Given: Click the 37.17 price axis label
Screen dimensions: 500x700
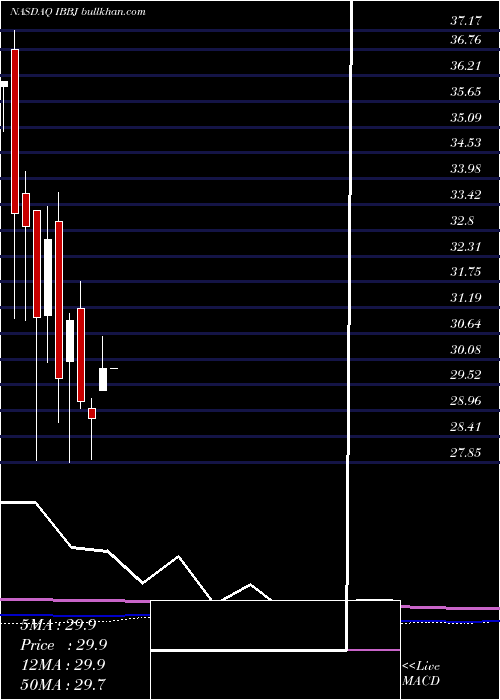Looking at the screenshot, I should [x=466, y=21].
